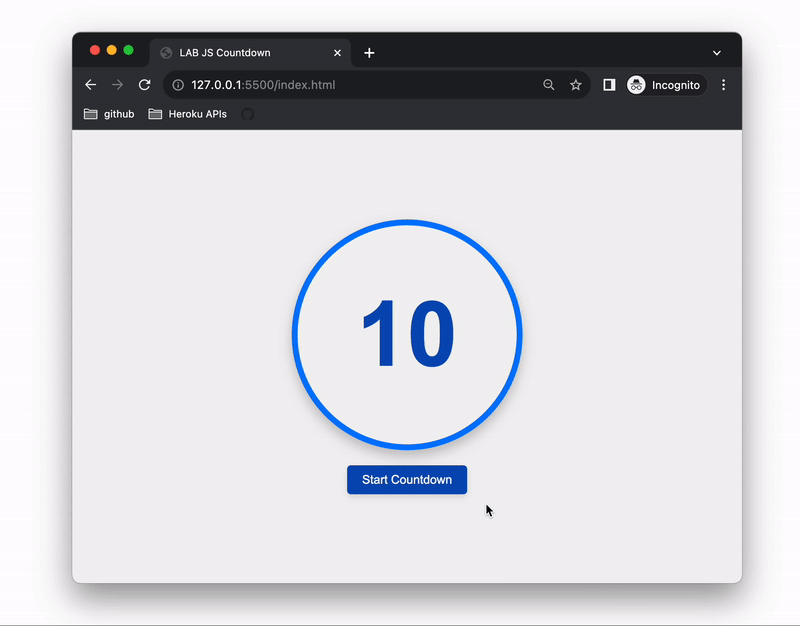Close the LAB JS Countdown tab

point(337,53)
